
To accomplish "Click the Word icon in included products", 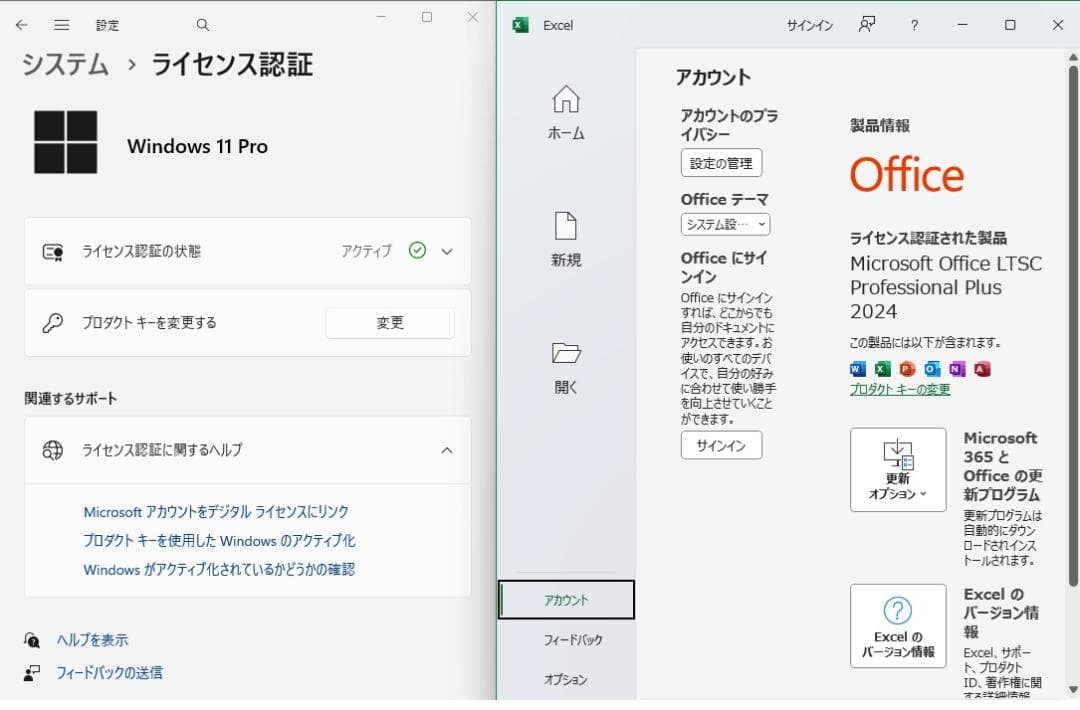I will pos(858,369).
